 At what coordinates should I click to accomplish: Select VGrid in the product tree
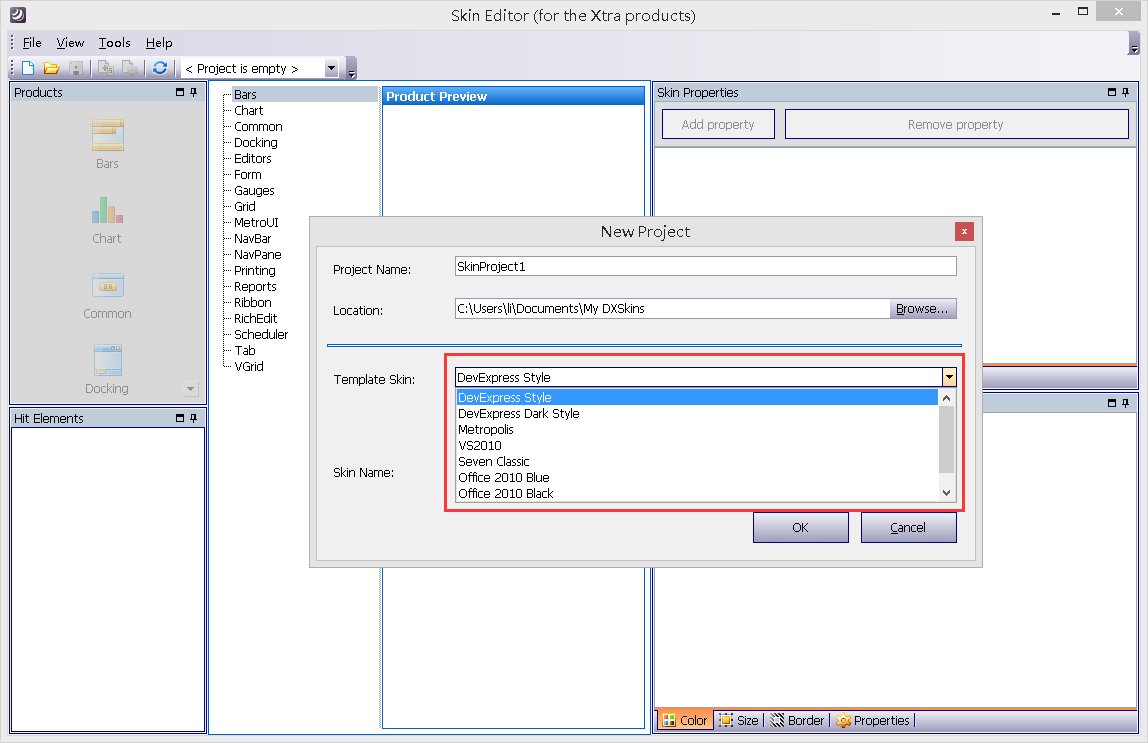tap(248, 366)
